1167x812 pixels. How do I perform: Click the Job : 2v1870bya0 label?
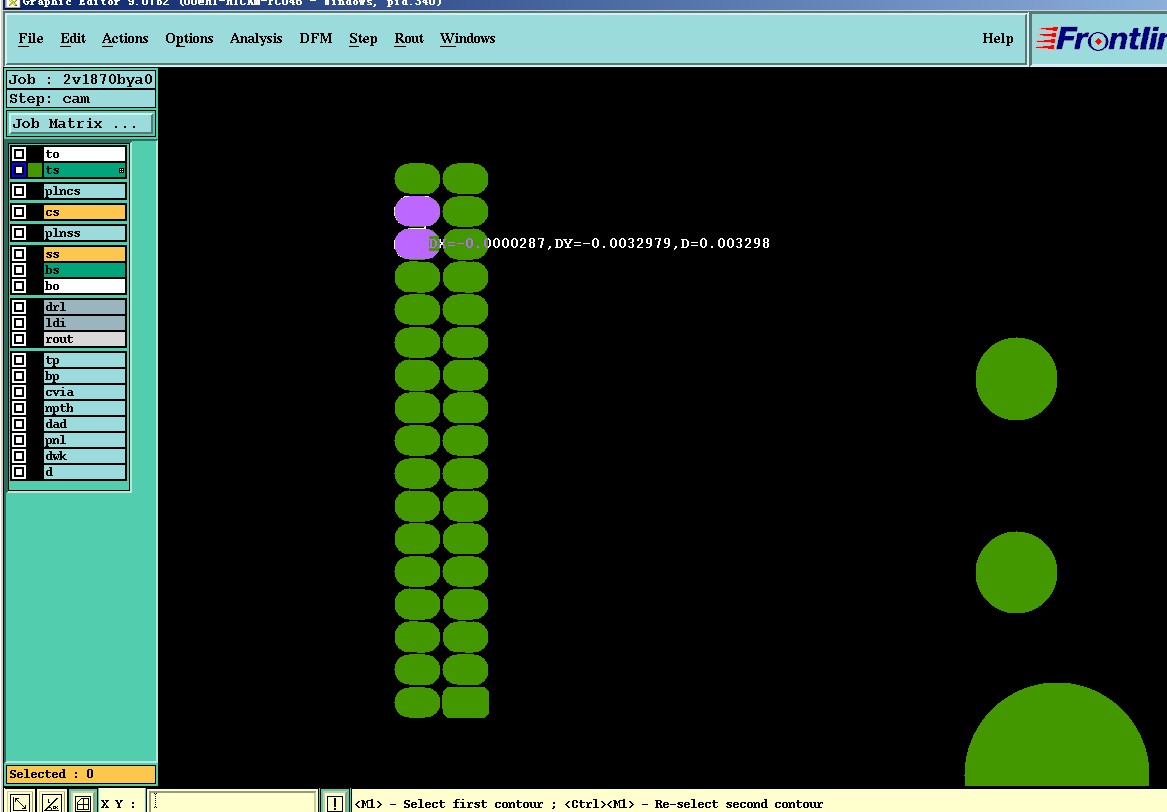coord(81,80)
